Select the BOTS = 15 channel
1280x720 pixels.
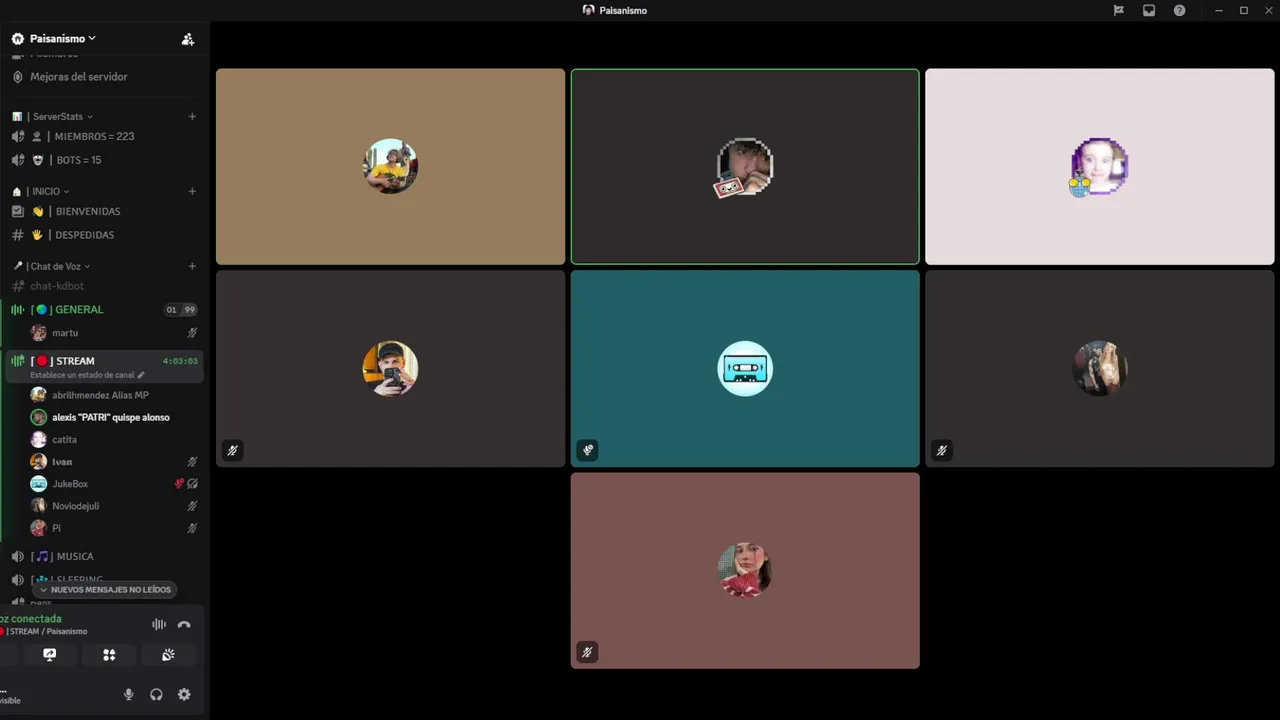pyautogui.click(x=78, y=160)
